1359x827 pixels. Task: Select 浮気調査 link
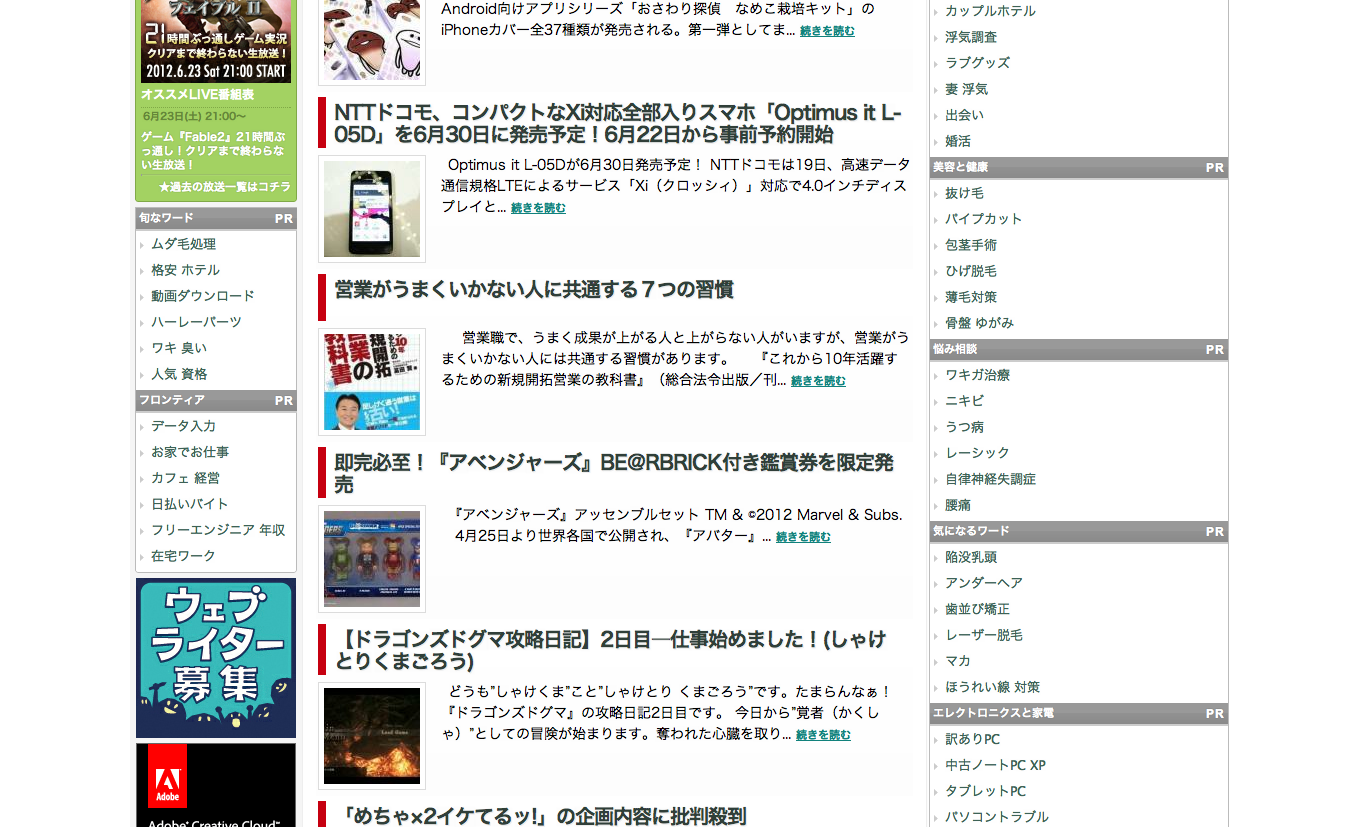971,37
